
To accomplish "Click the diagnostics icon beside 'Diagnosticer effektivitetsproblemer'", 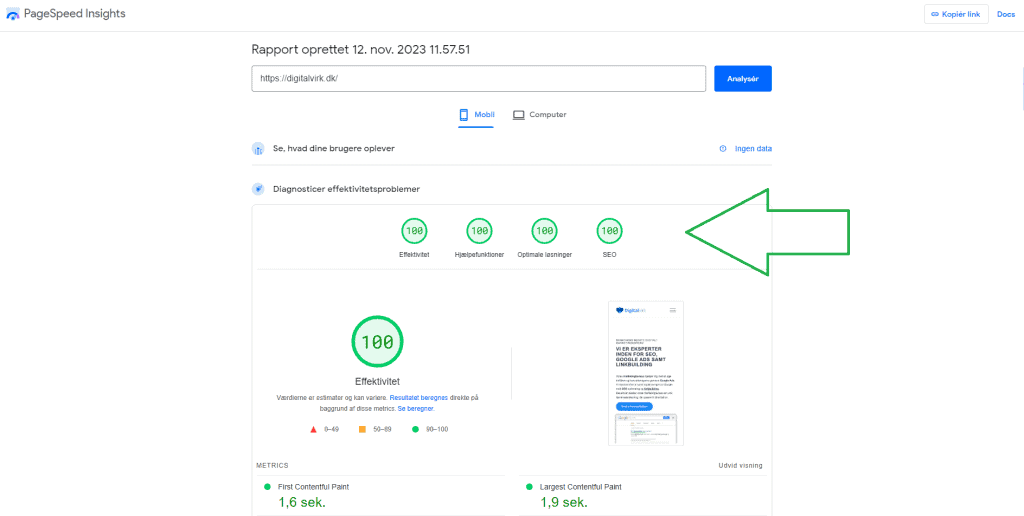I will [x=258, y=189].
